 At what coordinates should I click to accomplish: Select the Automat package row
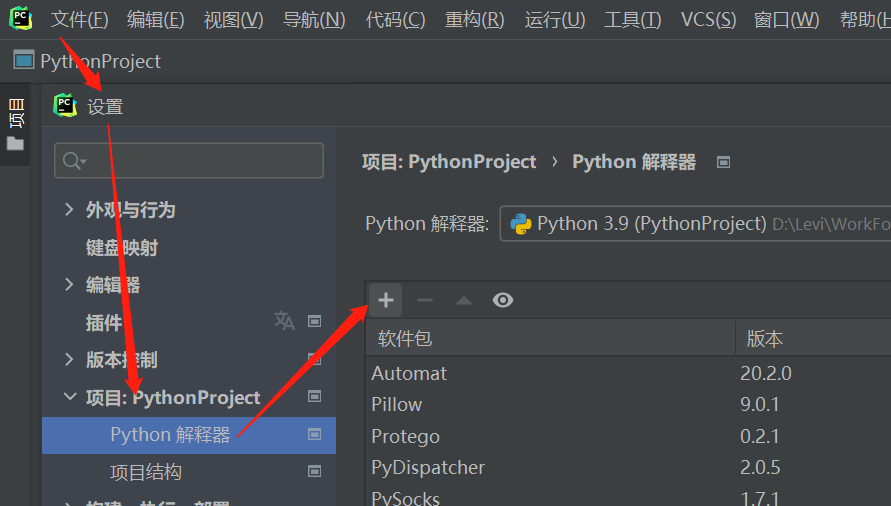click(628, 374)
